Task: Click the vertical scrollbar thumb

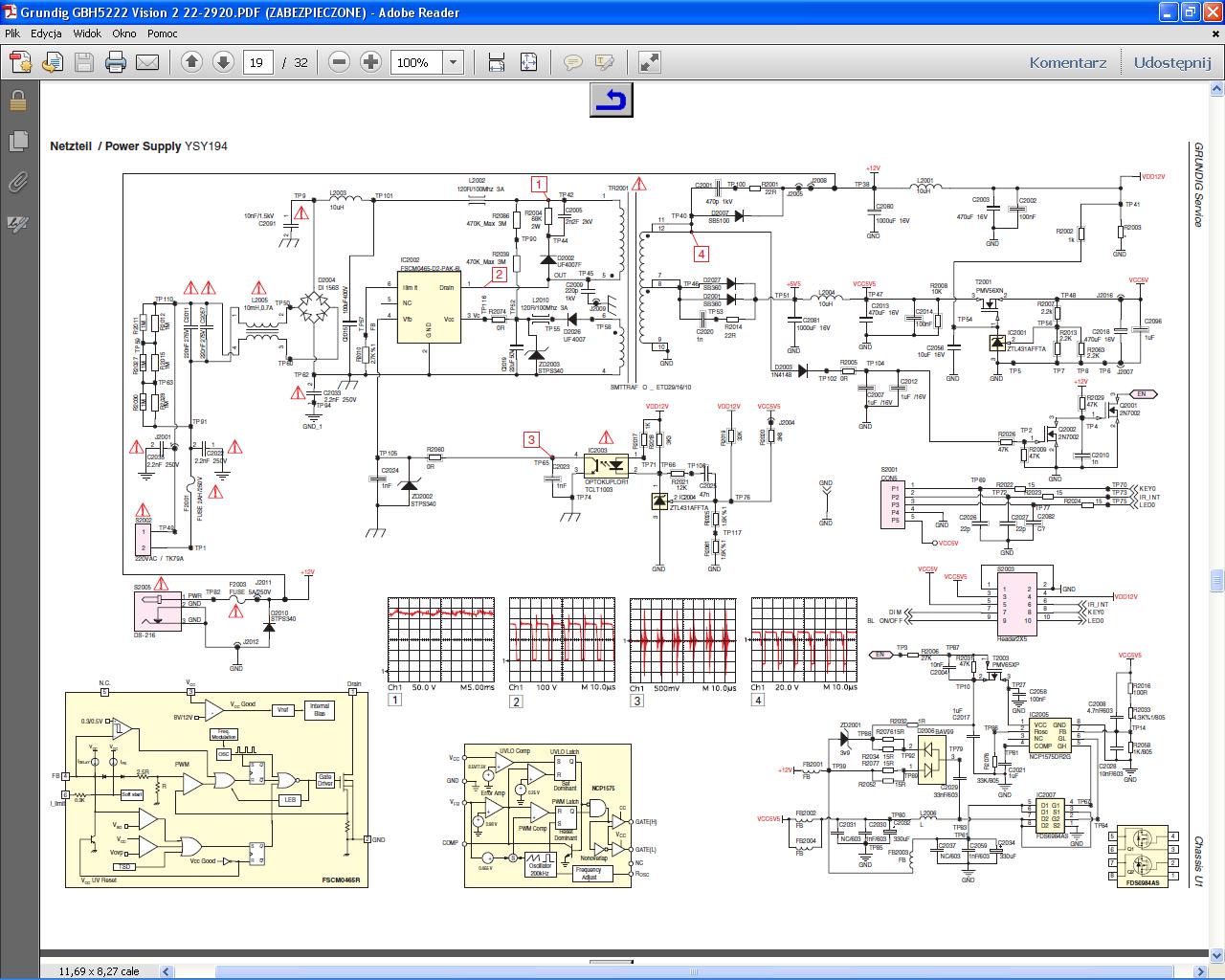Action: pyautogui.click(x=1216, y=581)
